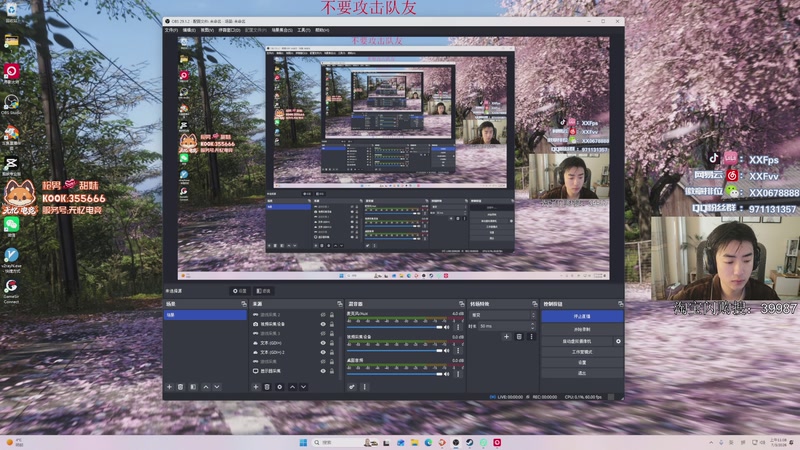Move source down in Sources panel
Viewport: 800px width, 450px height.
pos(304,387)
